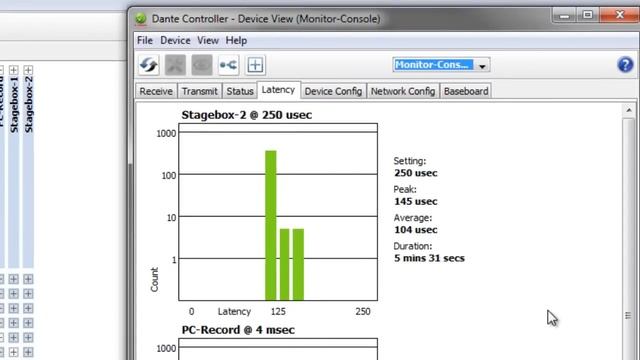This screenshot has width=640, height=360.
Task: Click the identify device eye icon
Action: pos(202,65)
